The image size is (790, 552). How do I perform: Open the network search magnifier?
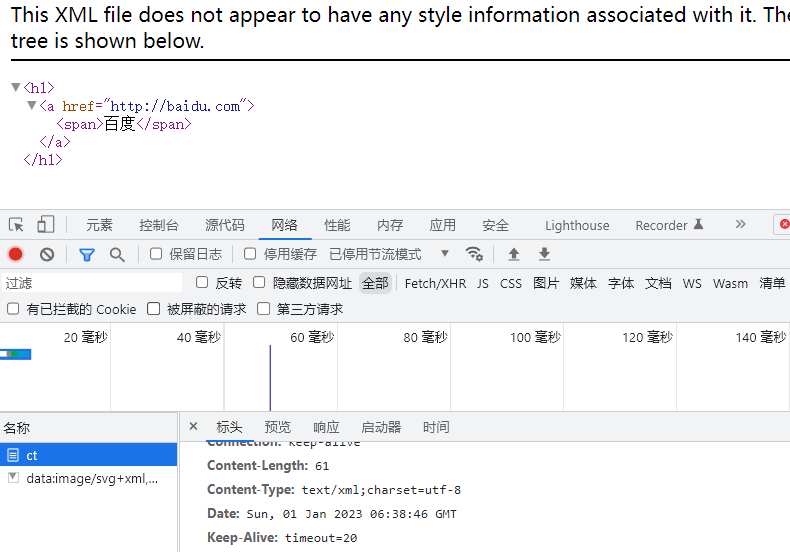coord(117,254)
